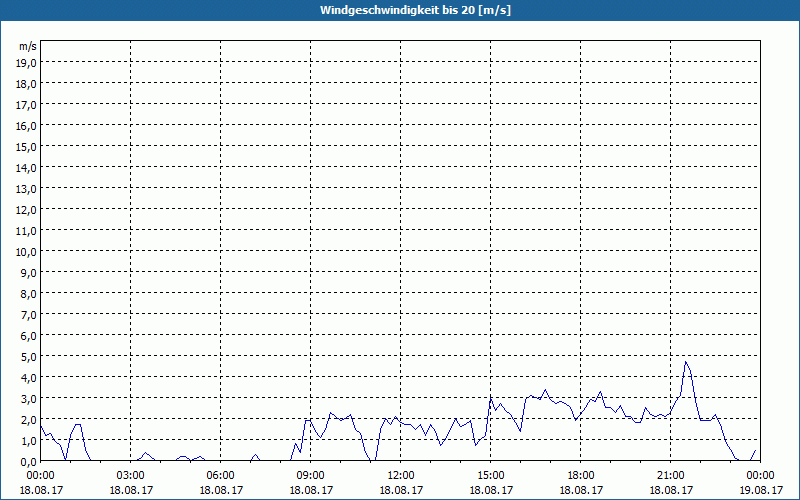Screen dimensions: 800x500
Task: Click the 7,0 y-axis label
Action: click(27, 314)
